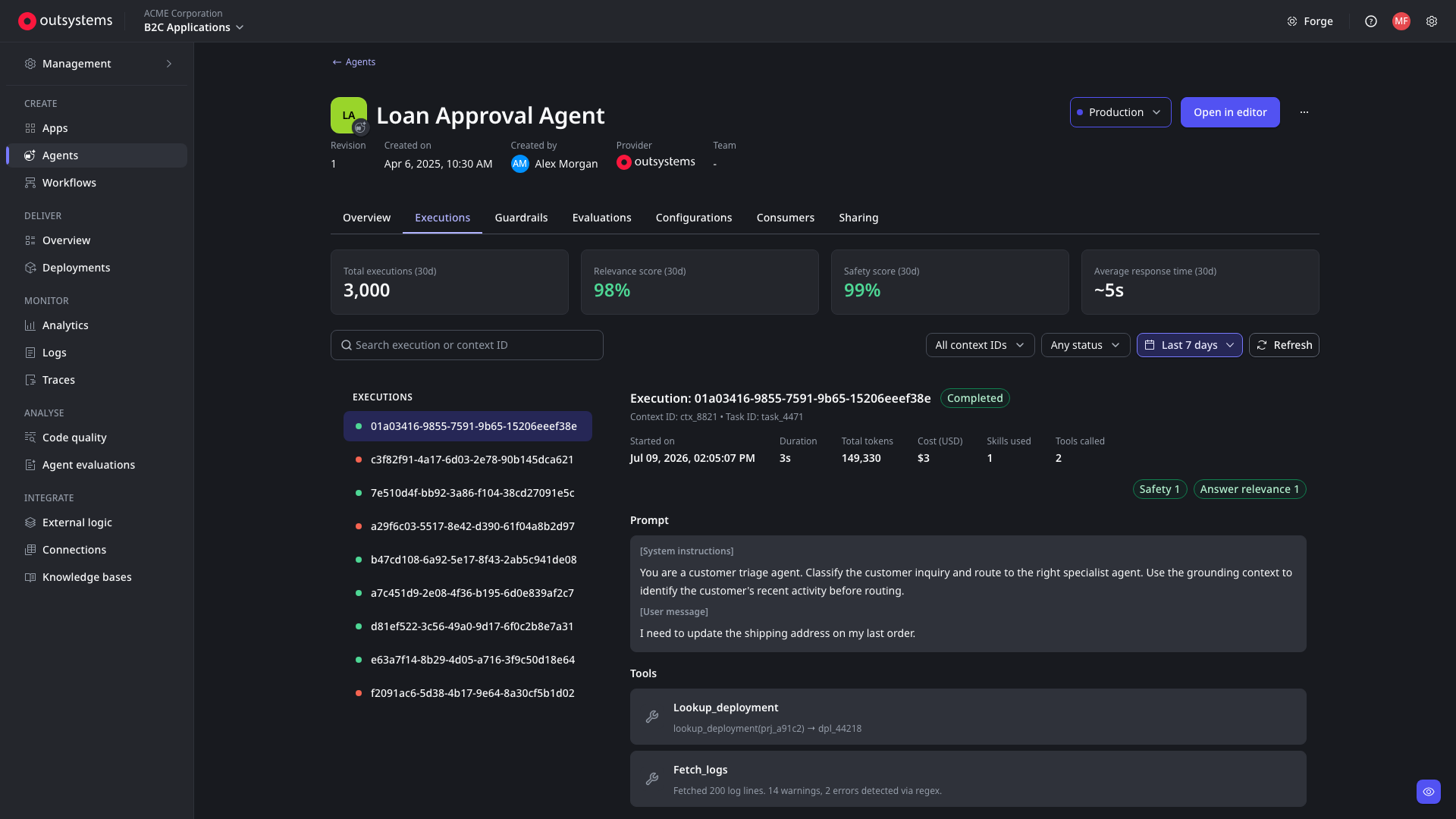The height and width of the screenshot is (819, 1456).
Task: Open the help question mark icon
Action: pos(1371,21)
